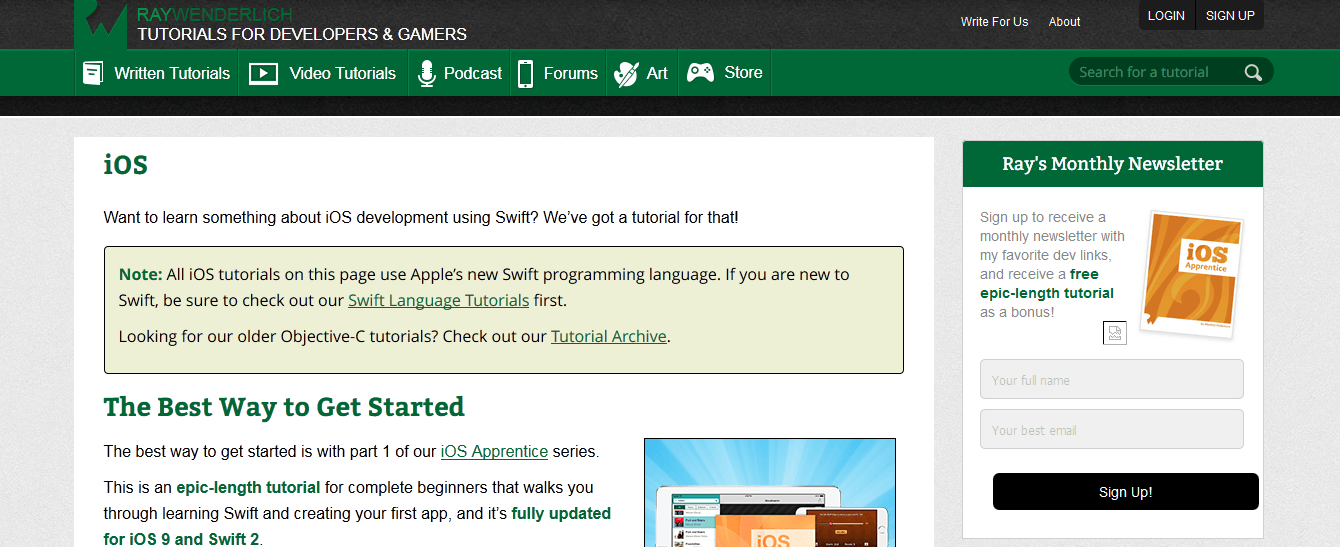Click the free epic-length tutorial newsletter text

pos(1048,284)
